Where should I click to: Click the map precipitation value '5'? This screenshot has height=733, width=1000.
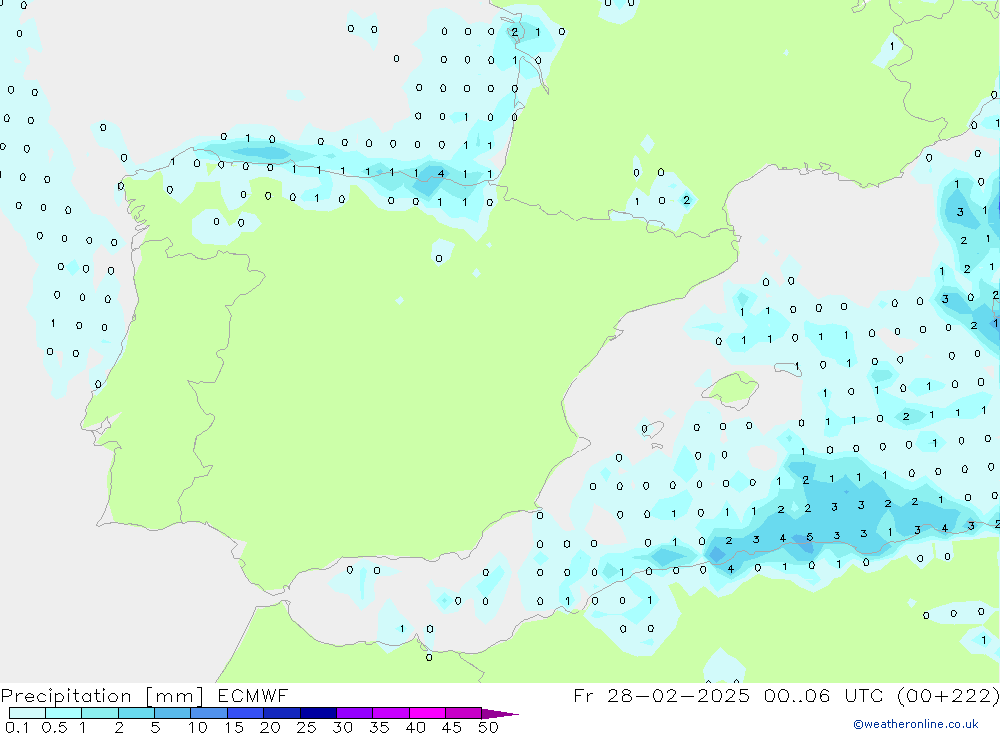point(810,537)
